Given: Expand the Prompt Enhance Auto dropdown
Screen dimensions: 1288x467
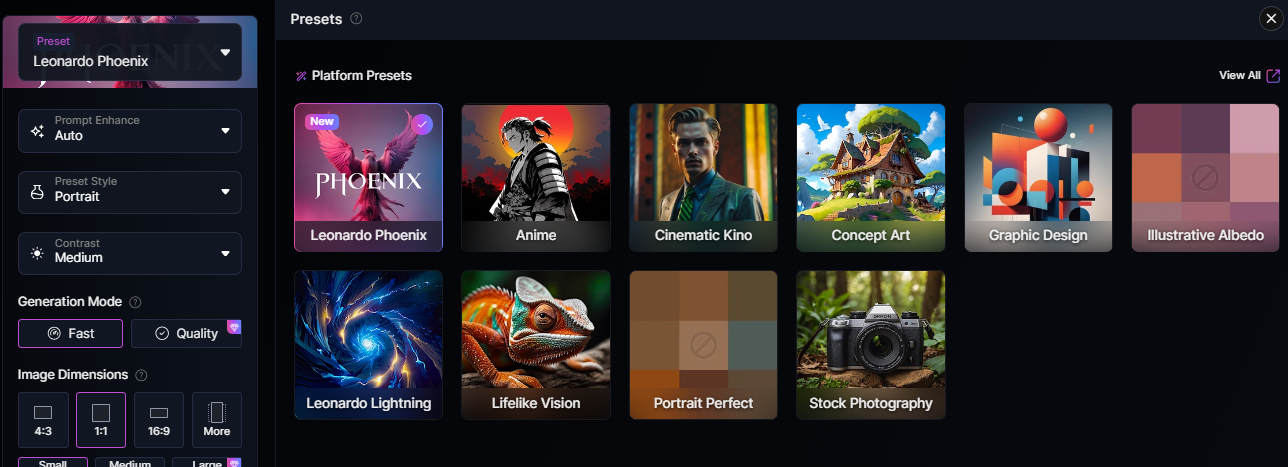Looking at the screenshot, I should pyautogui.click(x=130, y=130).
